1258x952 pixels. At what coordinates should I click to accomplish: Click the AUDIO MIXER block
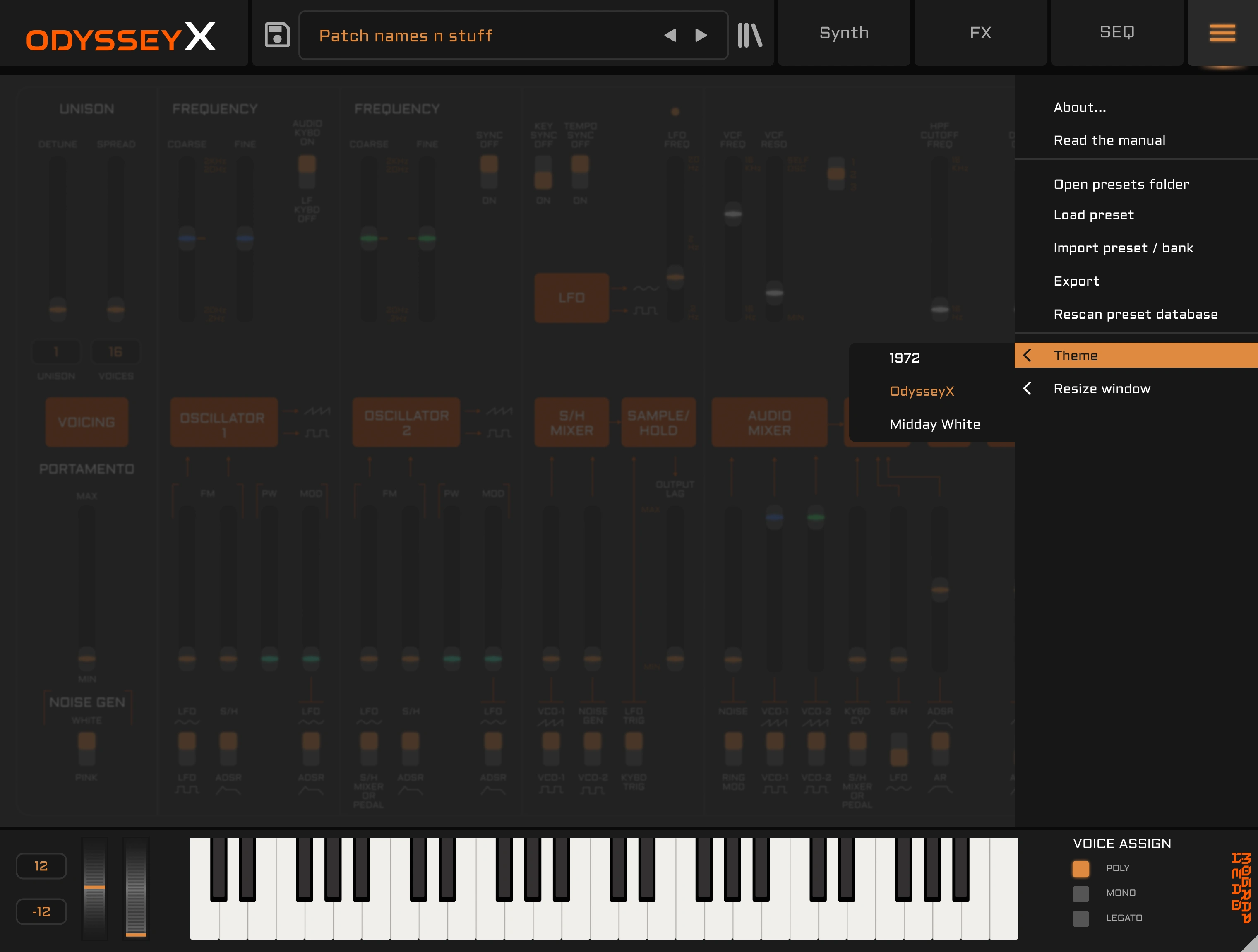[x=769, y=422]
